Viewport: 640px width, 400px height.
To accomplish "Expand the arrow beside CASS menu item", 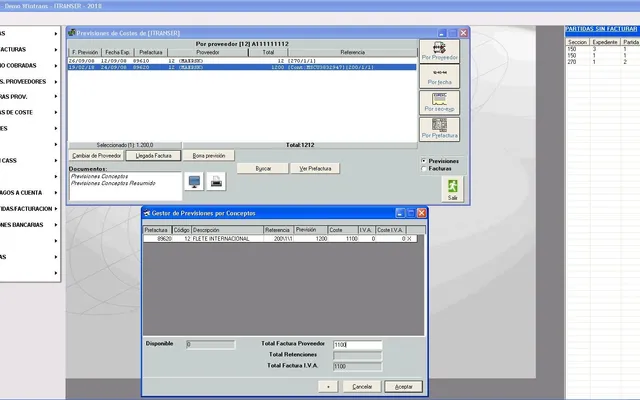I will point(56,160).
